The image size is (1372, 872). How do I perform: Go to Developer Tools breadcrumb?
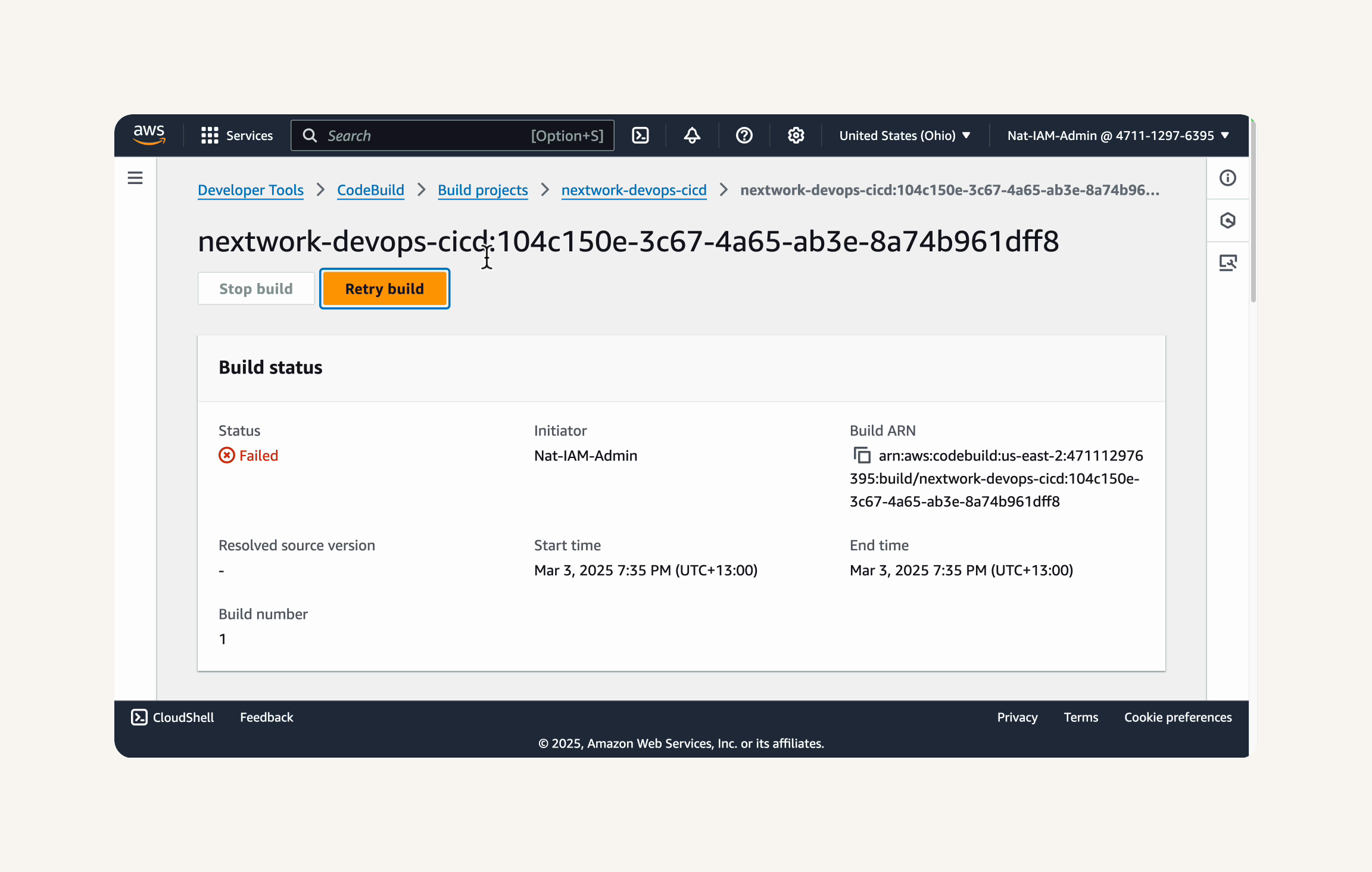coord(251,190)
